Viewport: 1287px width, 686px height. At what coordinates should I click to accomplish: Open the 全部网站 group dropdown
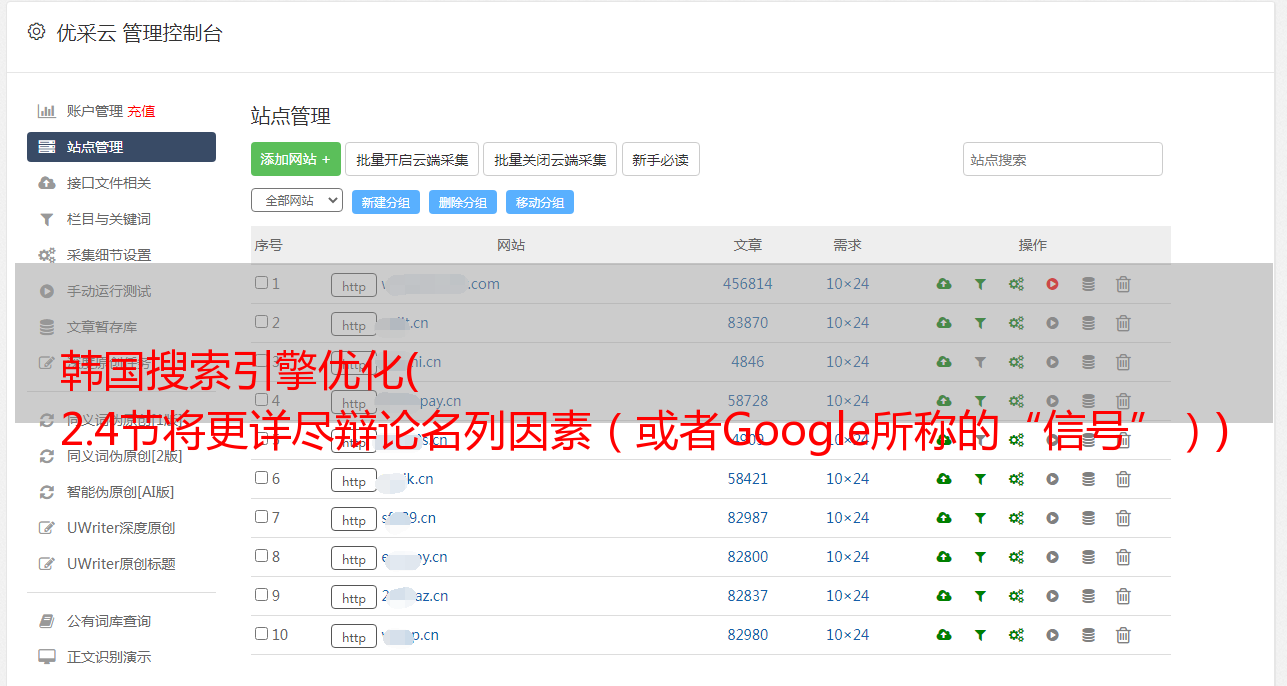tap(297, 201)
